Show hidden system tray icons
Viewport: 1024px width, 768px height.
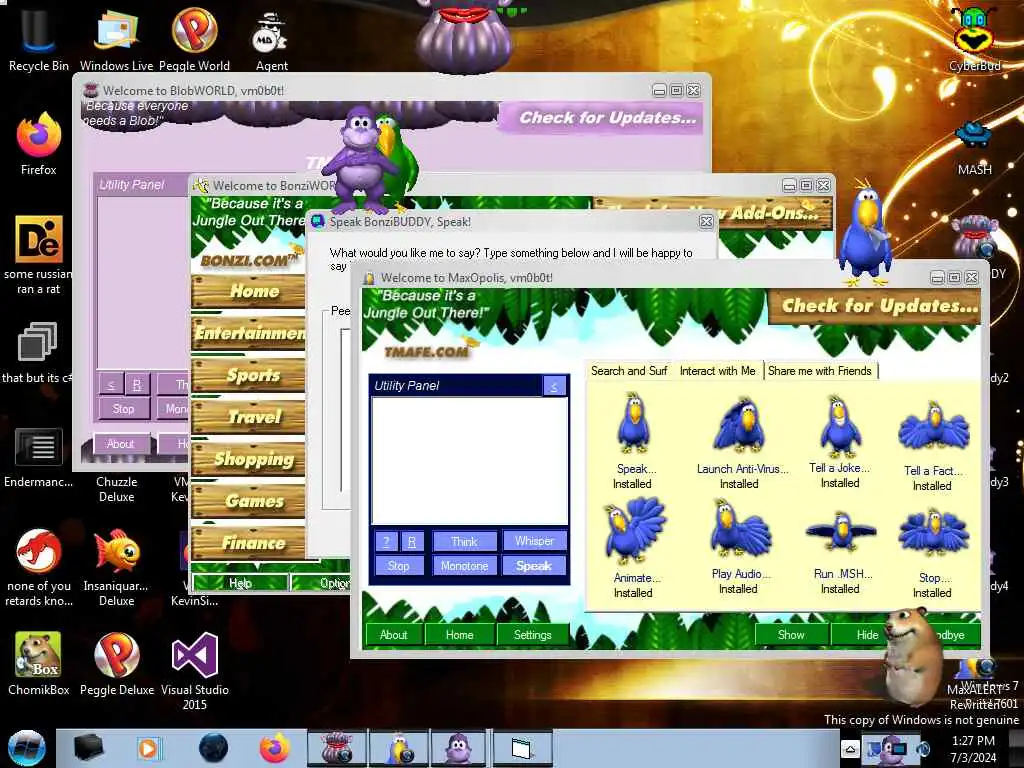coord(850,748)
